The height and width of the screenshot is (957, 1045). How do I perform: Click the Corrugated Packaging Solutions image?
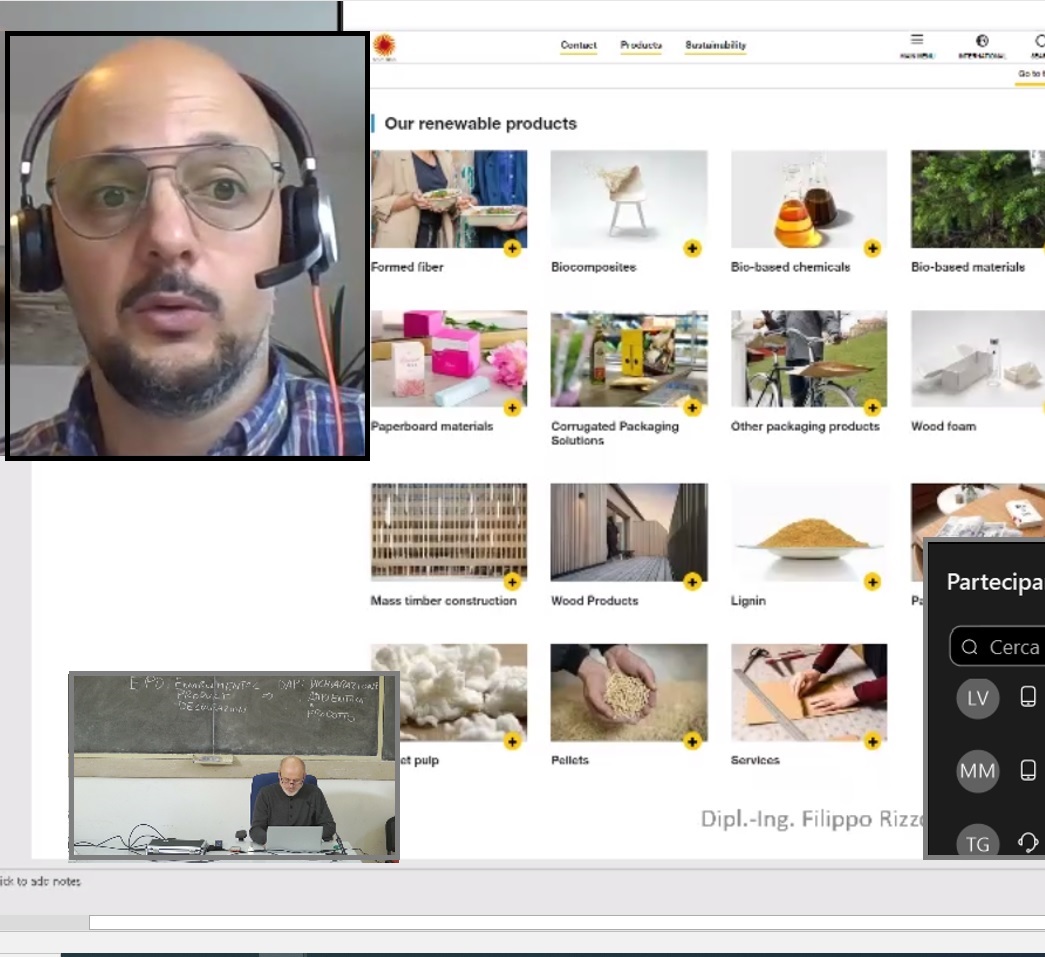[x=629, y=359]
